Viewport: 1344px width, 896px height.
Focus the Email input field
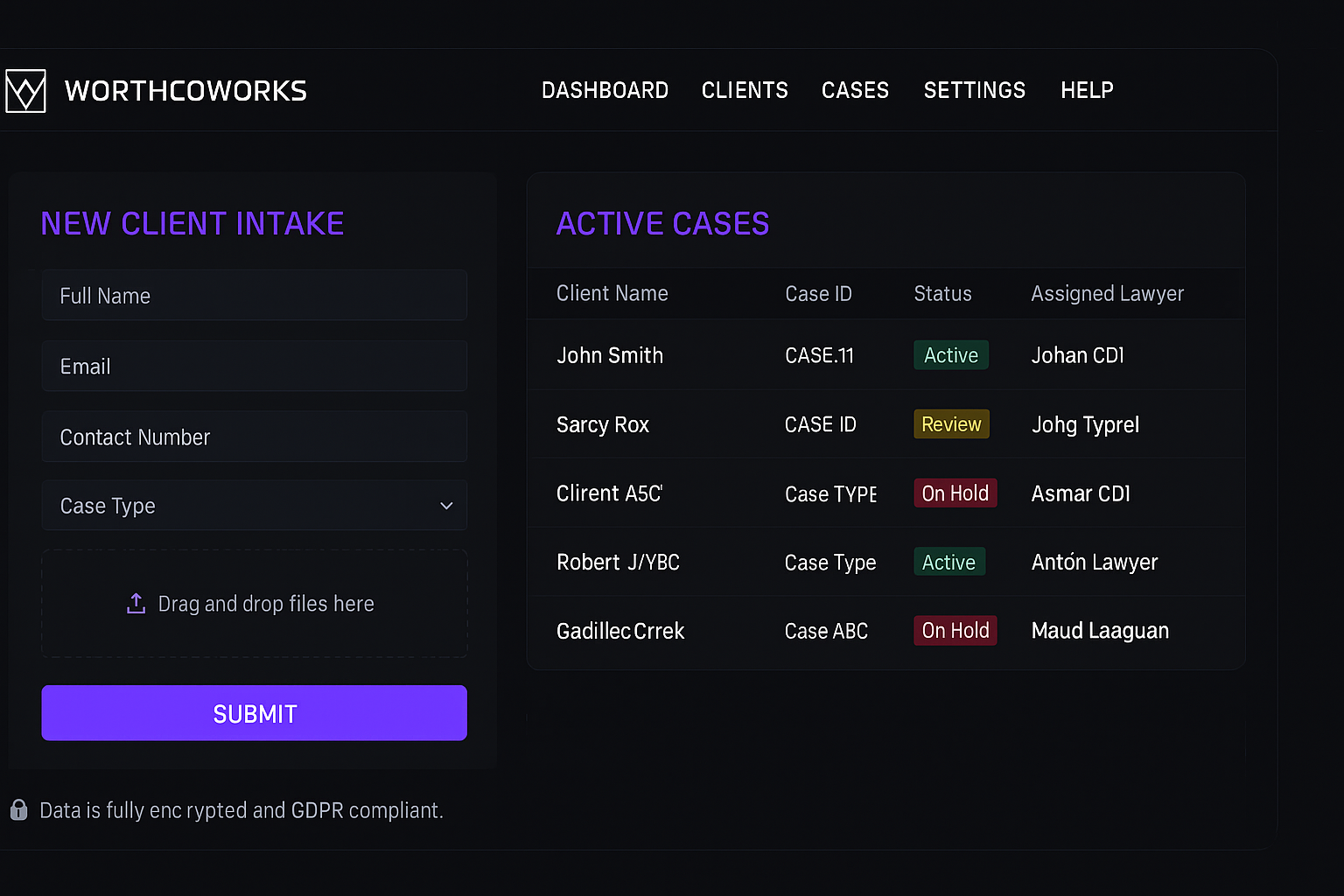click(x=254, y=367)
